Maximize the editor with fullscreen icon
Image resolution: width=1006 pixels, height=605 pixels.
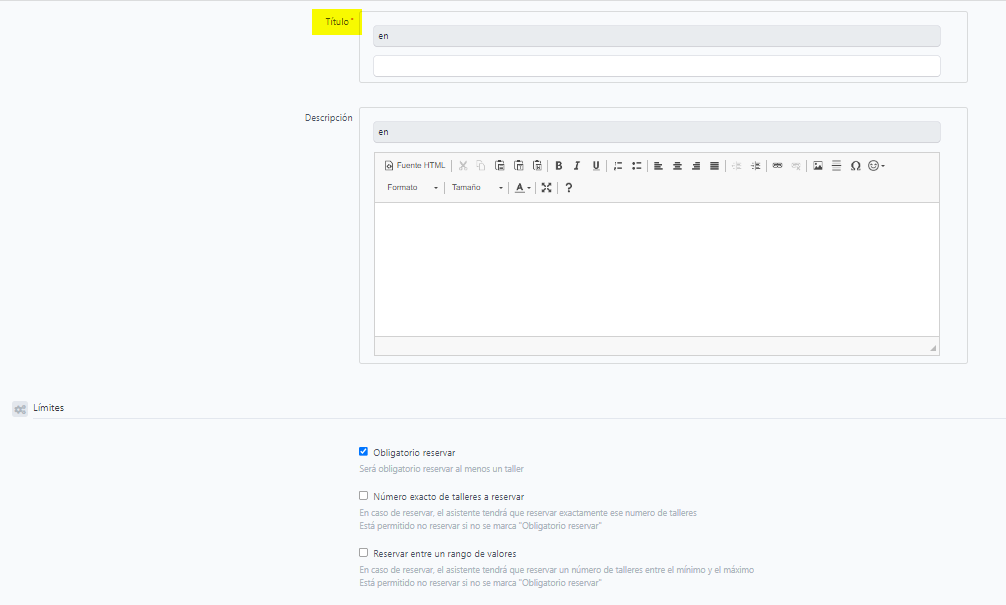point(546,187)
